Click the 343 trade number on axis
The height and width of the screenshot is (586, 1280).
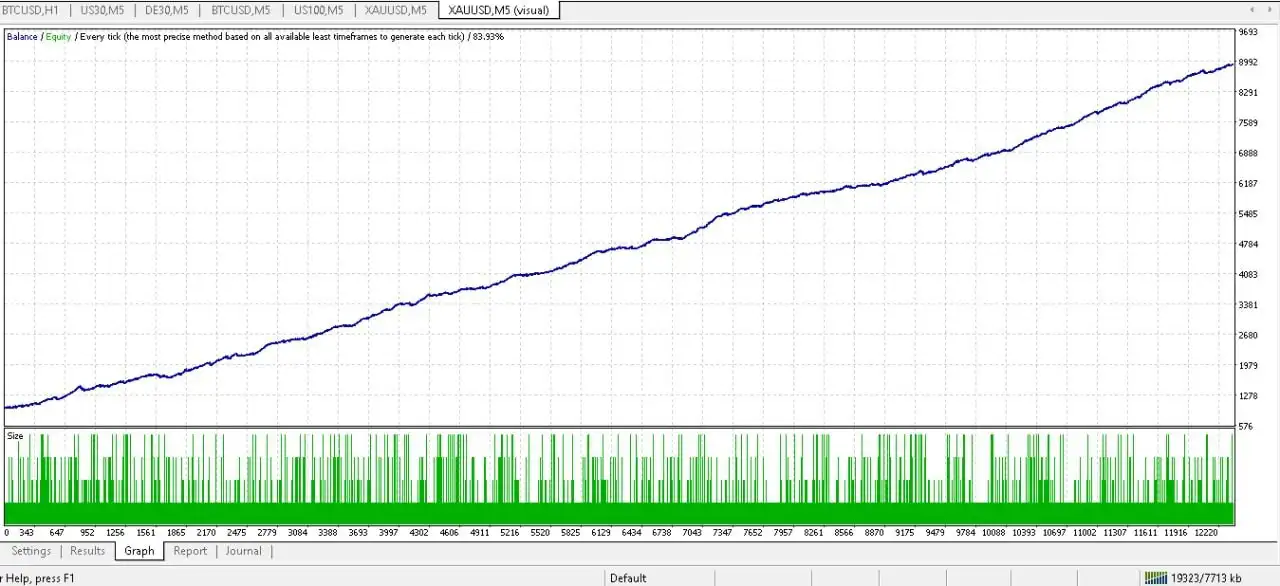click(26, 534)
